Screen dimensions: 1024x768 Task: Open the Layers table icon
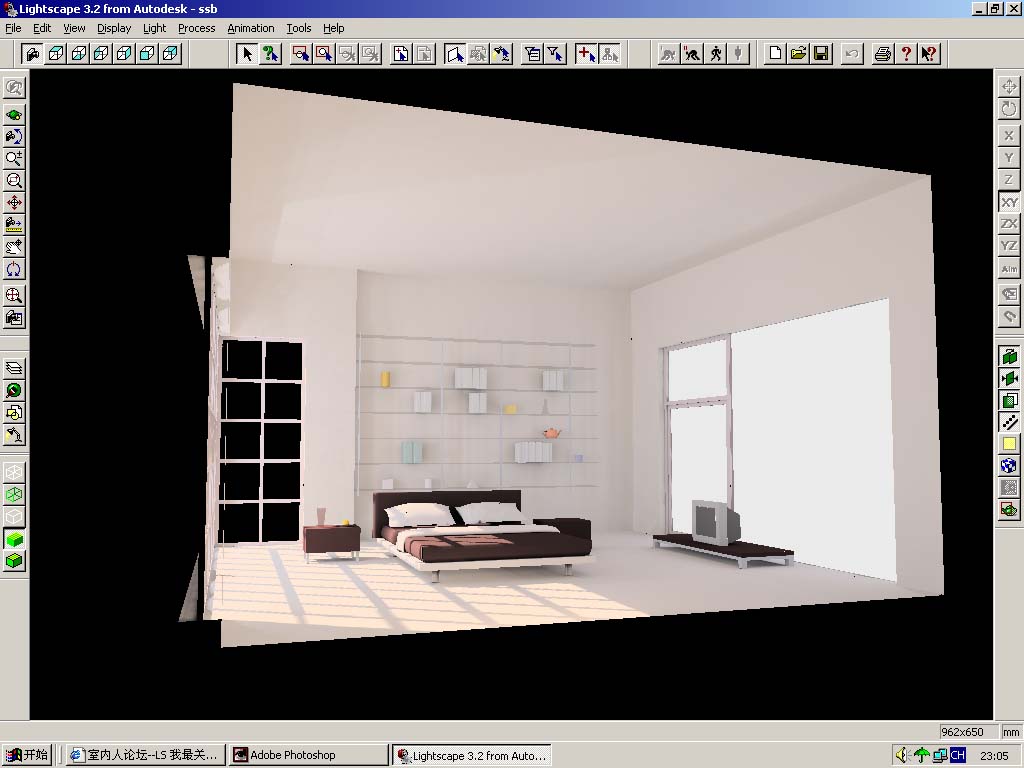[x=14, y=368]
